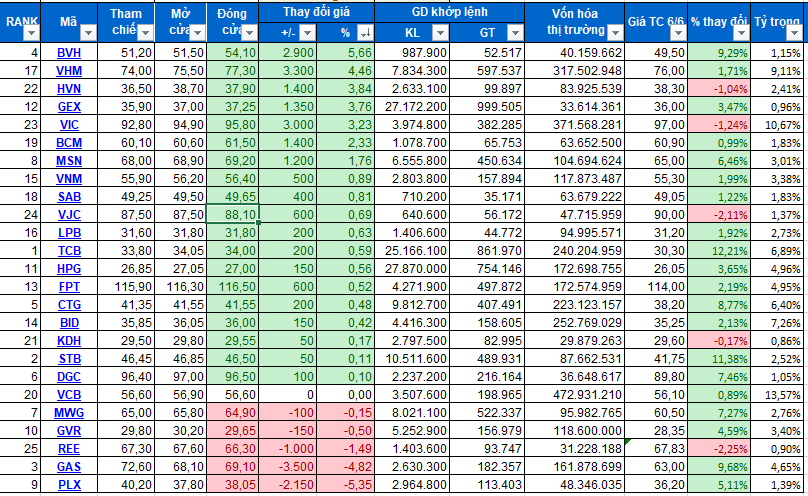Viewport: 808px width, 496px height.
Task: Select cell 10,67% weight of VIC
Action: [779, 125]
